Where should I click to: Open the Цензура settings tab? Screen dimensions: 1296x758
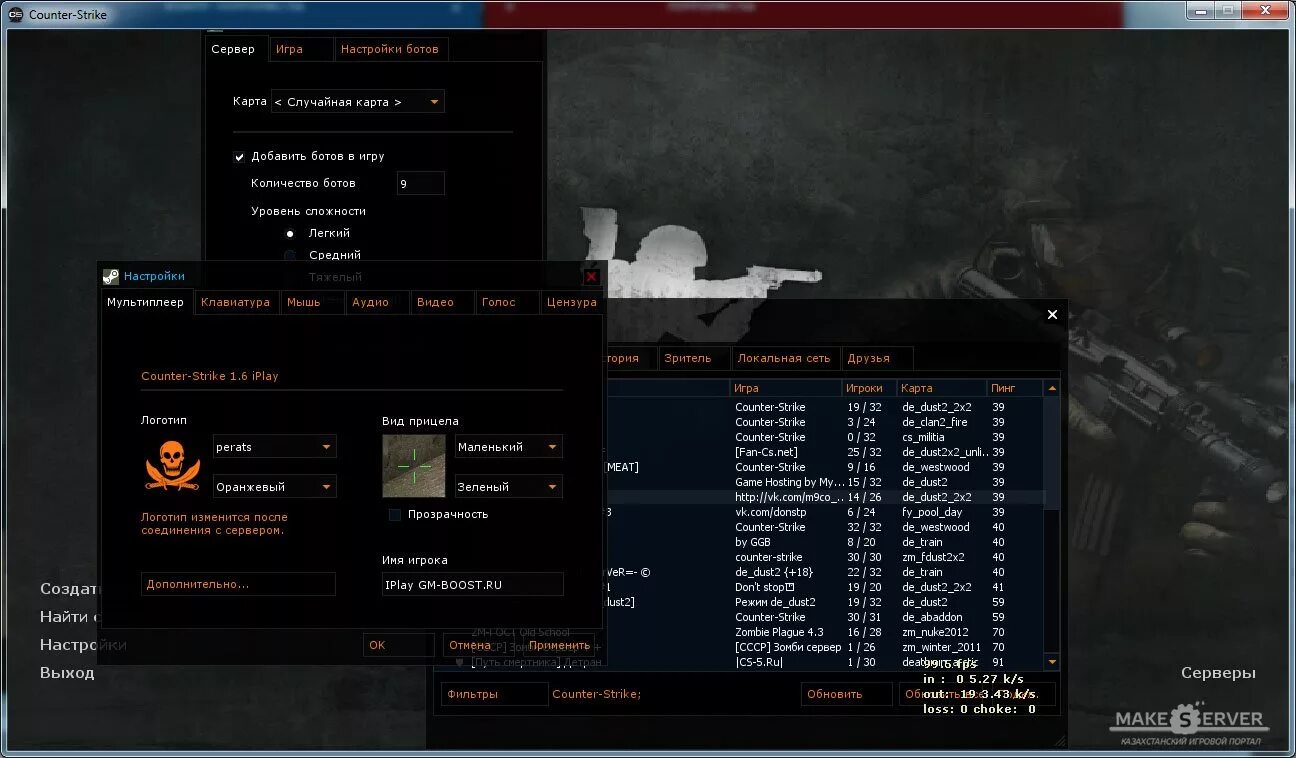coord(572,302)
